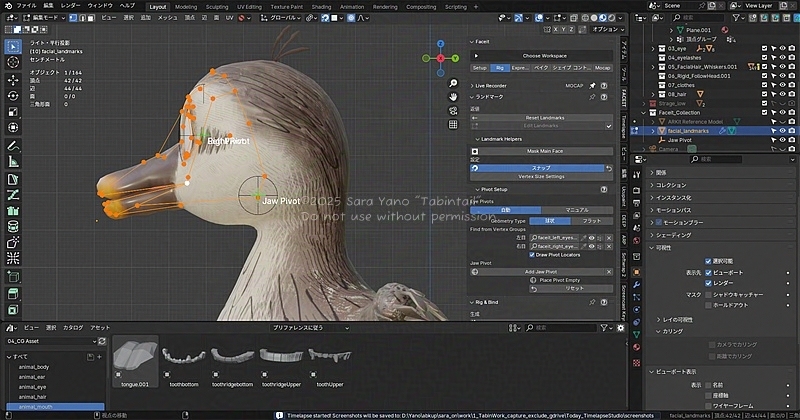The image size is (800, 420).
Task: Click the pan hand icon in viewport
Action: [x=453, y=97]
